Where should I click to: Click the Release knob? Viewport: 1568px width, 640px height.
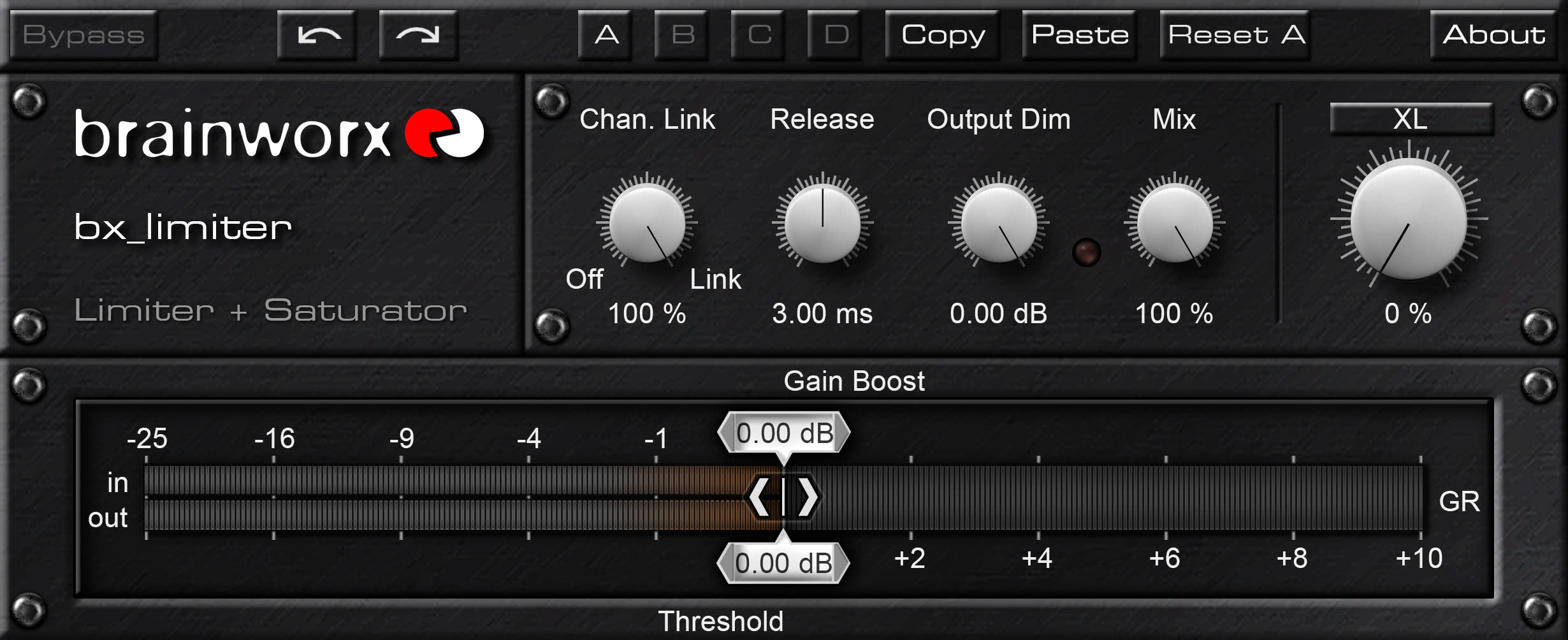tap(822, 222)
